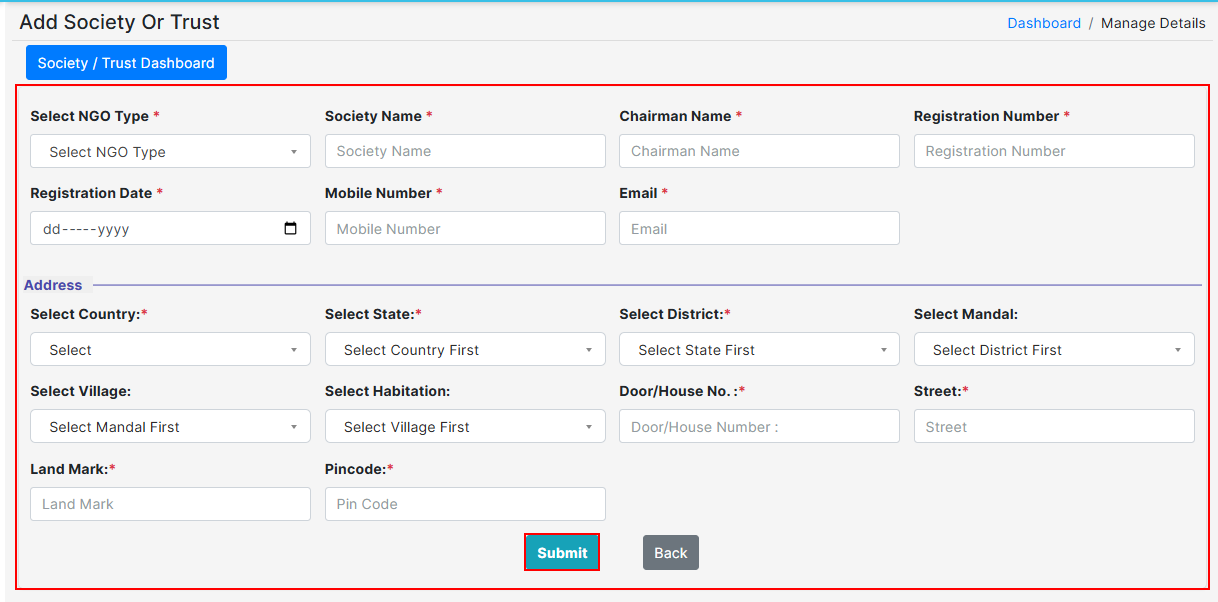Expand the Select Village dropdown
Screen dimensions: 1218x602
[x=170, y=427]
